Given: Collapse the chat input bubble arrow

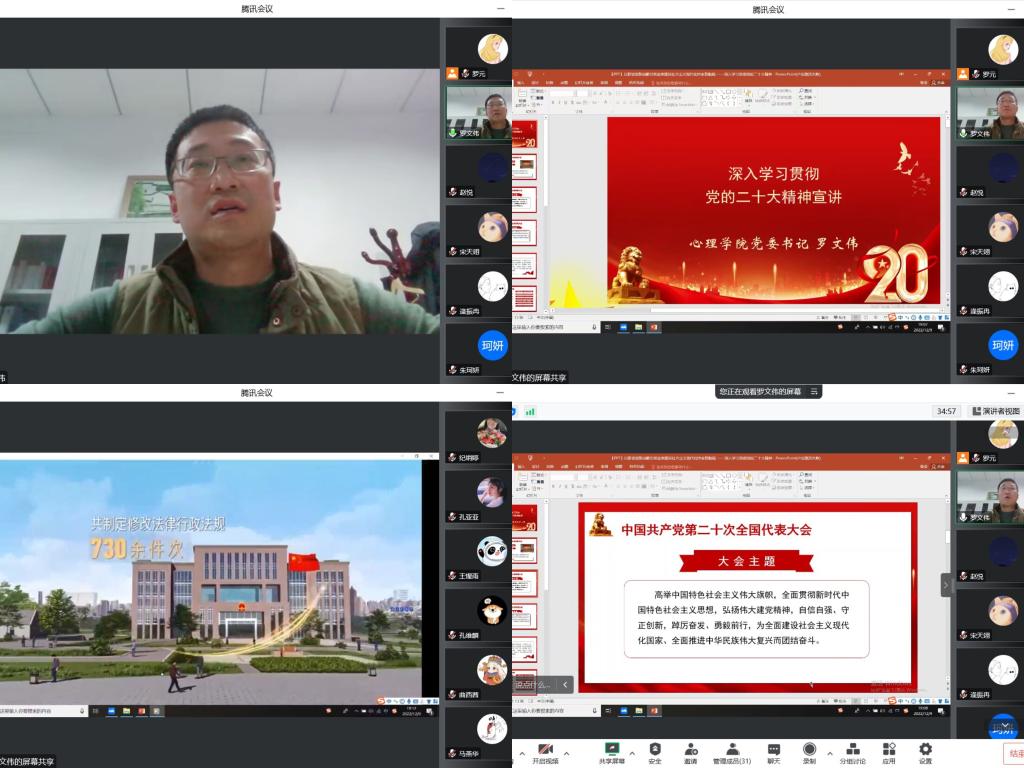Looking at the screenshot, I should click(x=565, y=685).
